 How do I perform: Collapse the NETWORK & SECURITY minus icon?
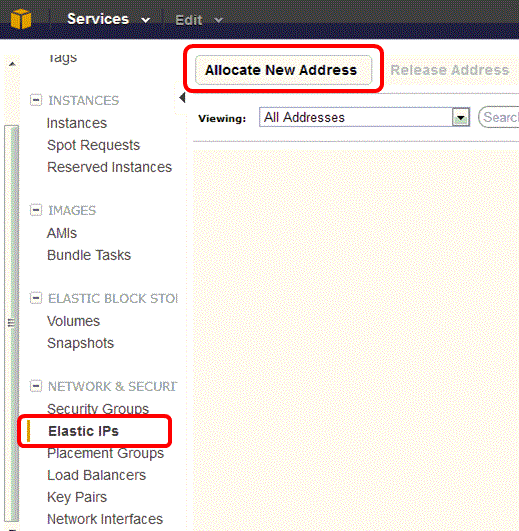[x=36, y=386]
